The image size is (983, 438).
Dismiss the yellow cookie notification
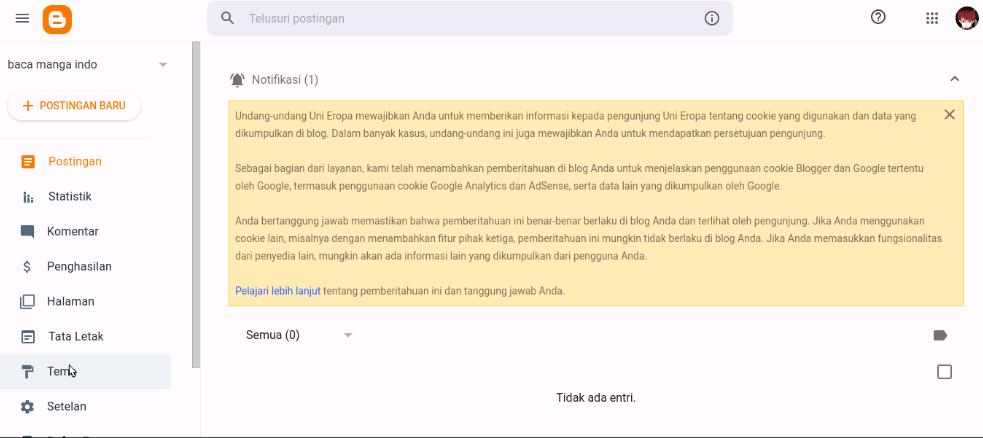tap(949, 115)
